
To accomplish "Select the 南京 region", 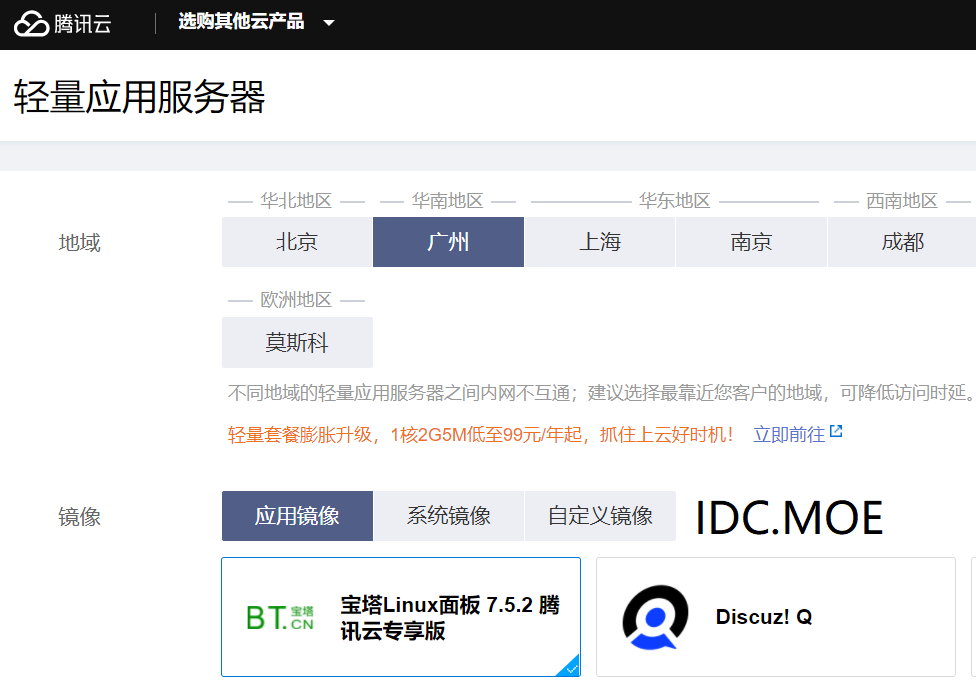I will click(751, 242).
